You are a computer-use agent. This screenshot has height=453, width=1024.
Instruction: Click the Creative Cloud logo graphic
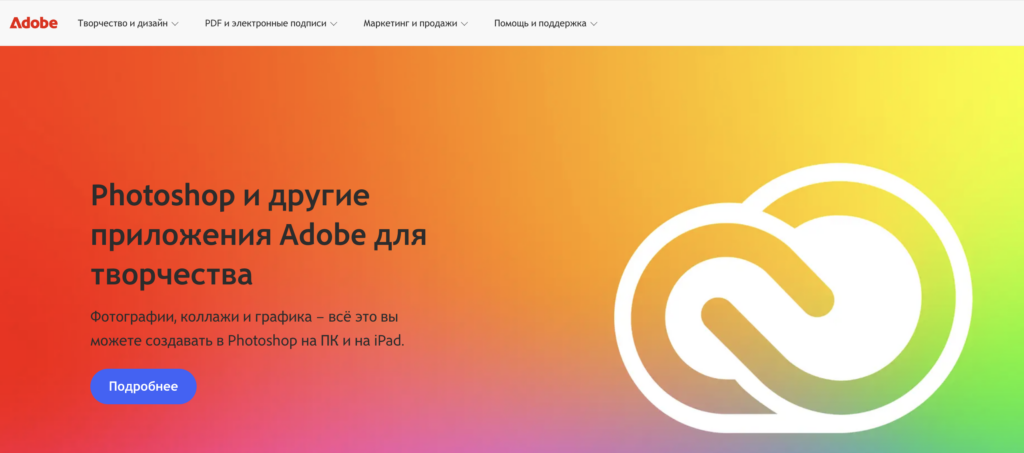793,298
